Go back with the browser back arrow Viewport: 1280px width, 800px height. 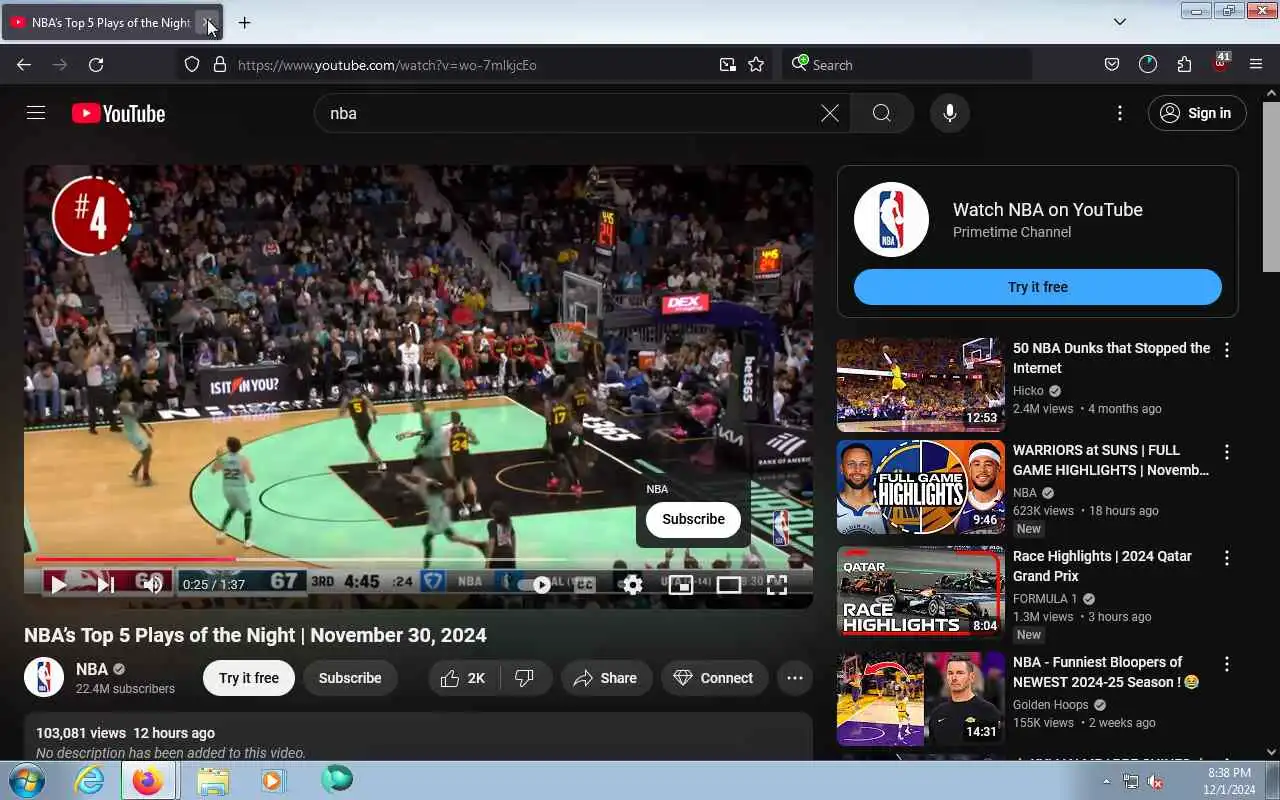[24, 64]
